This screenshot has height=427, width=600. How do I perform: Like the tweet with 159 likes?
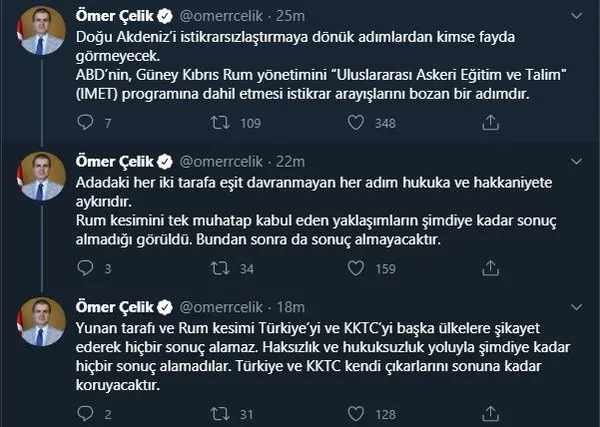click(x=354, y=268)
